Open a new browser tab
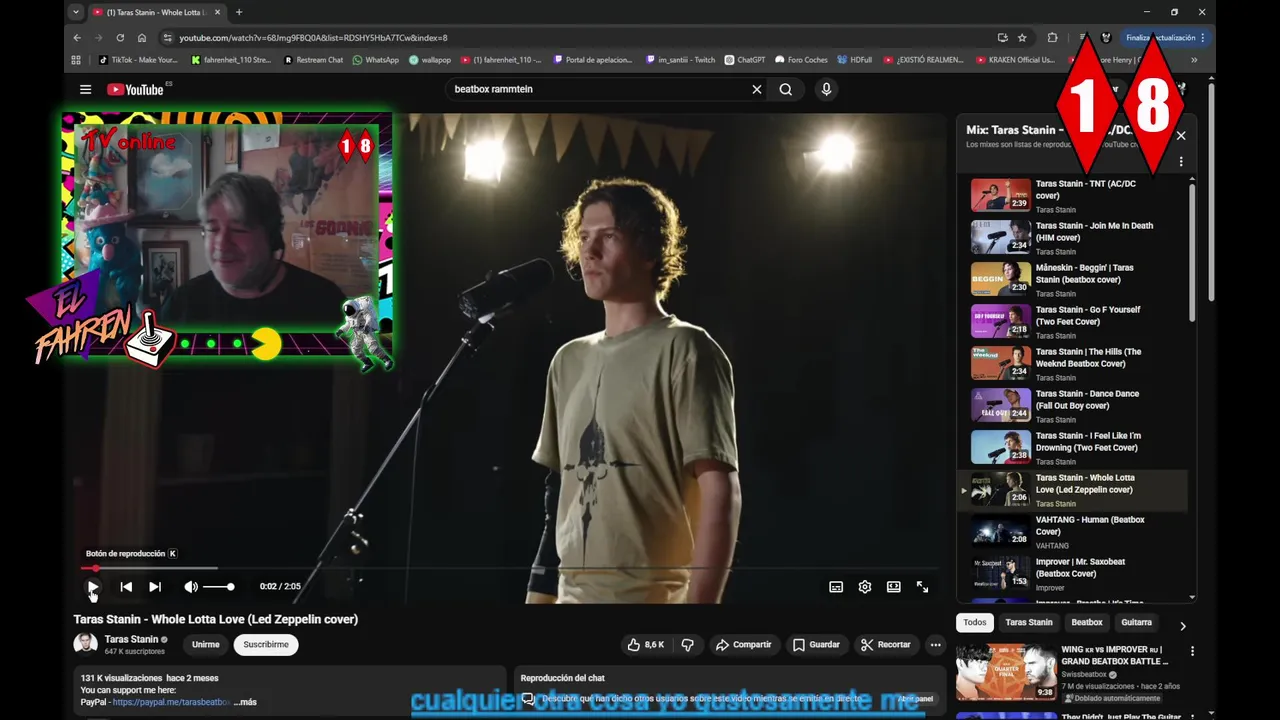Image resolution: width=1280 pixels, height=720 pixels. pyautogui.click(x=239, y=12)
